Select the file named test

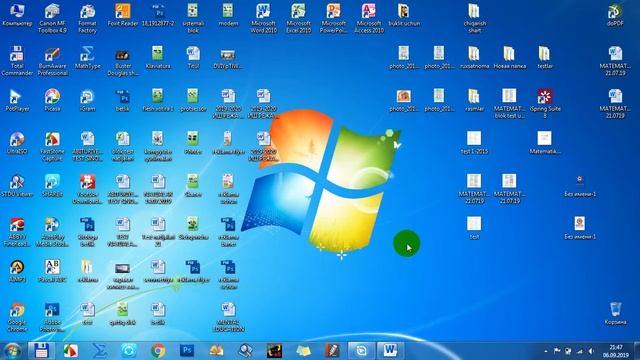click(474, 228)
